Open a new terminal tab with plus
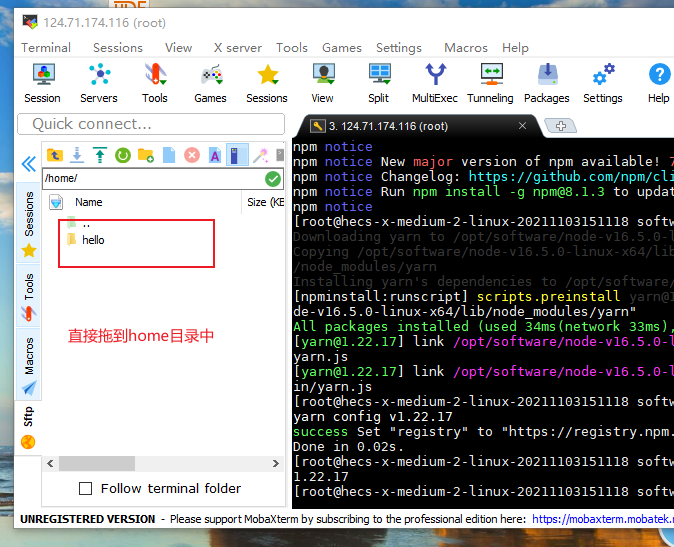This screenshot has width=674, height=547. point(561,126)
